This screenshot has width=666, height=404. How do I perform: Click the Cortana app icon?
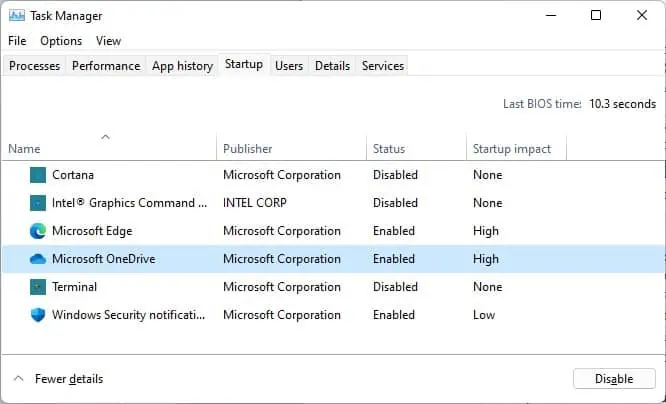pos(38,175)
